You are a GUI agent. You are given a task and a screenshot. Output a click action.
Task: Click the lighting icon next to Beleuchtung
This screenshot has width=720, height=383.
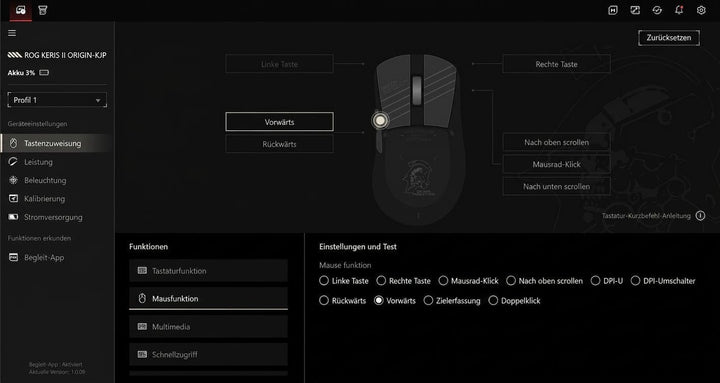point(13,180)
